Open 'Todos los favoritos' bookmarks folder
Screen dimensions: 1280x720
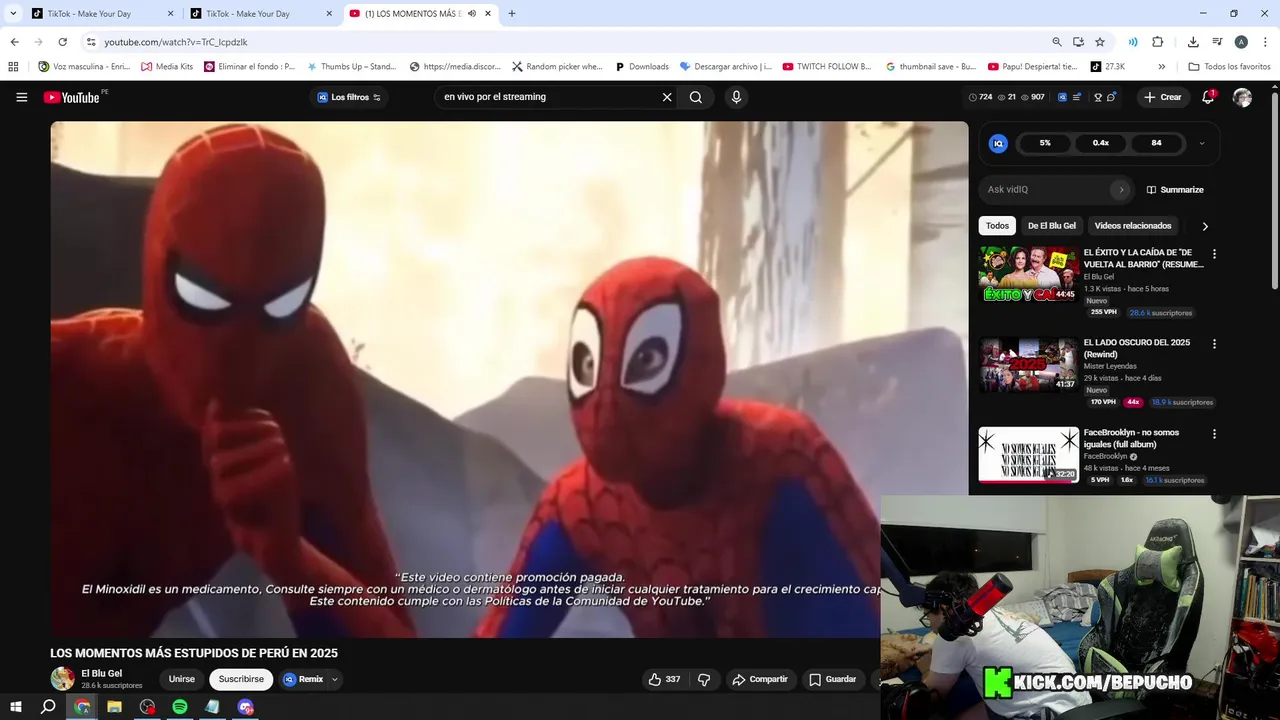1229,67
